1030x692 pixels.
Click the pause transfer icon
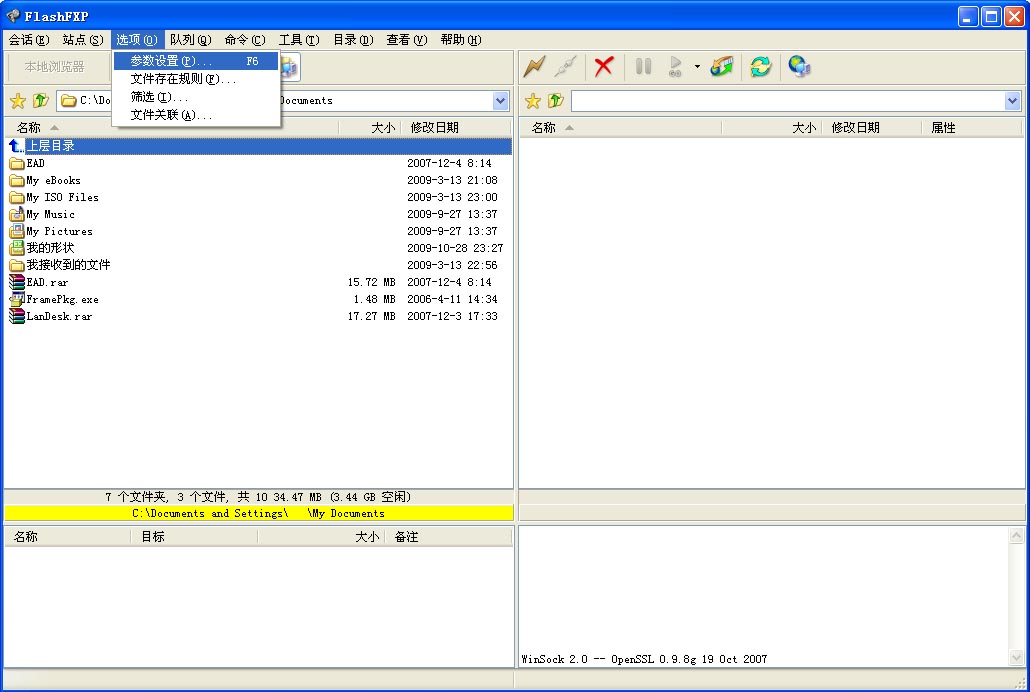point(643,66)
